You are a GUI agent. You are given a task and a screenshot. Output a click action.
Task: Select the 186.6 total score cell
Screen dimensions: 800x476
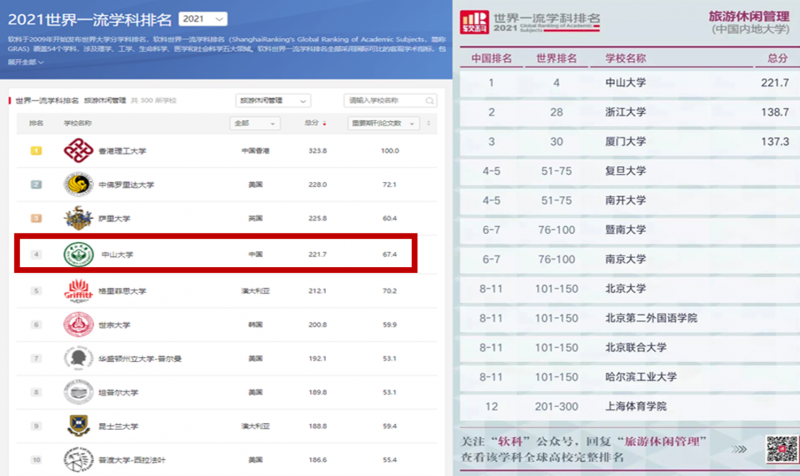click(x=317, y=460)
